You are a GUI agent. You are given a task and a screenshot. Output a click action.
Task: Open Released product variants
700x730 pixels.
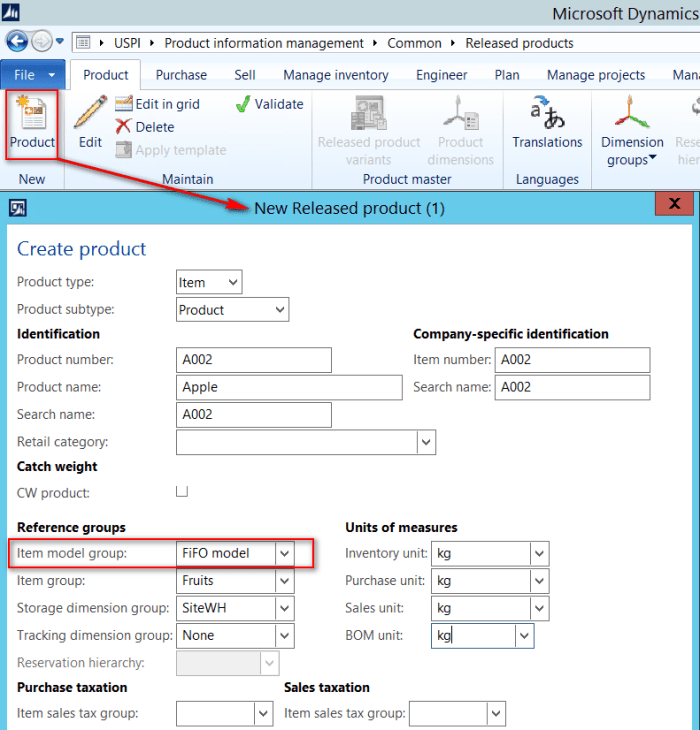[x=369, y=131]
